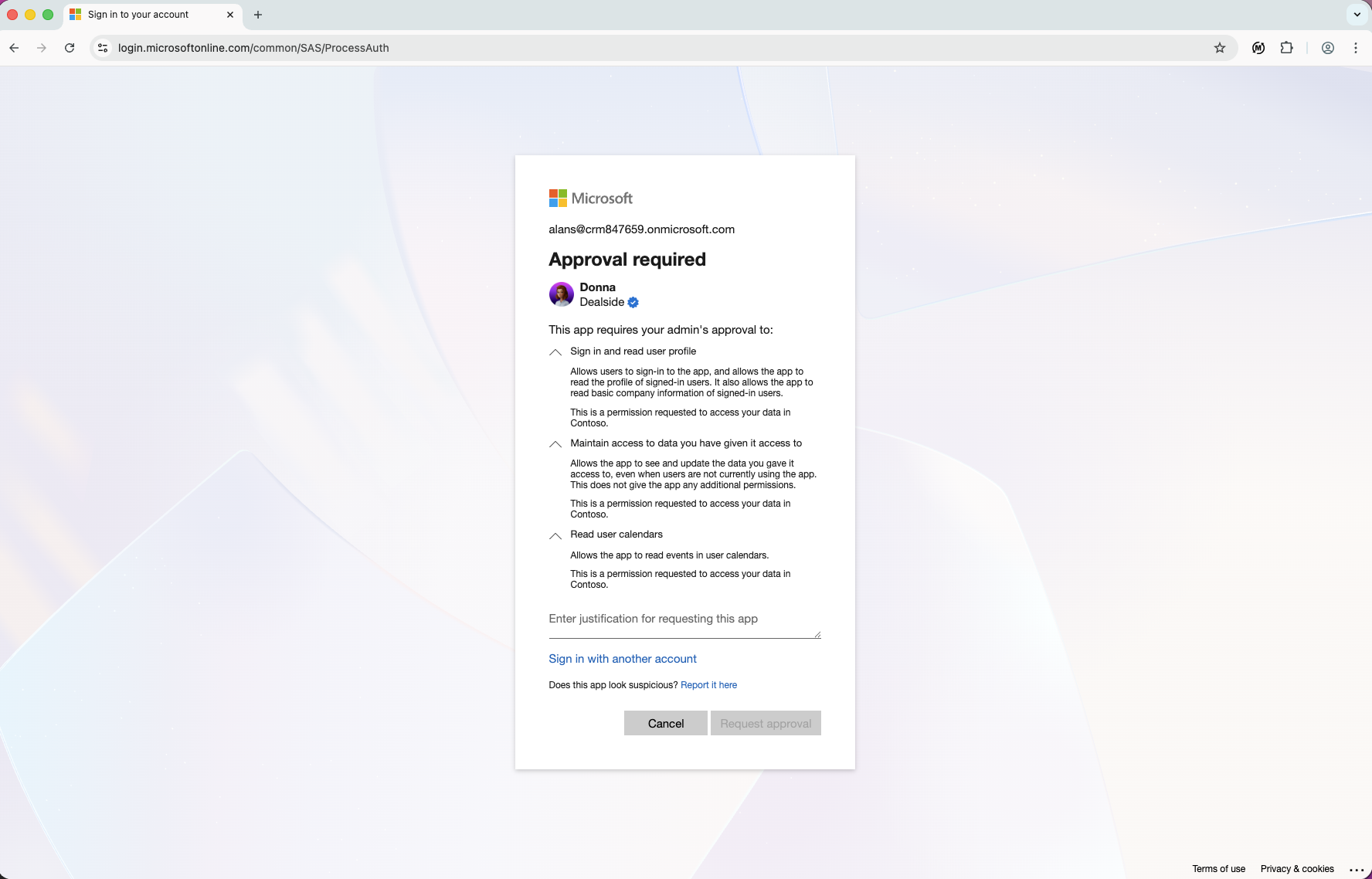Collapse the Sign in and read user profile permission
Viewport: 1372px width, 879px height.
[555, 352]
